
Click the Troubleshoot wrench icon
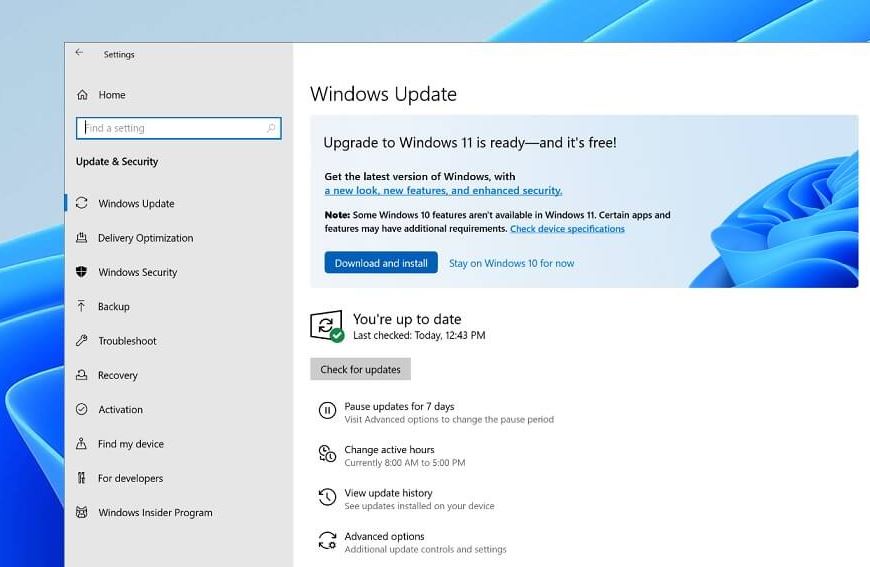[82, 341]
